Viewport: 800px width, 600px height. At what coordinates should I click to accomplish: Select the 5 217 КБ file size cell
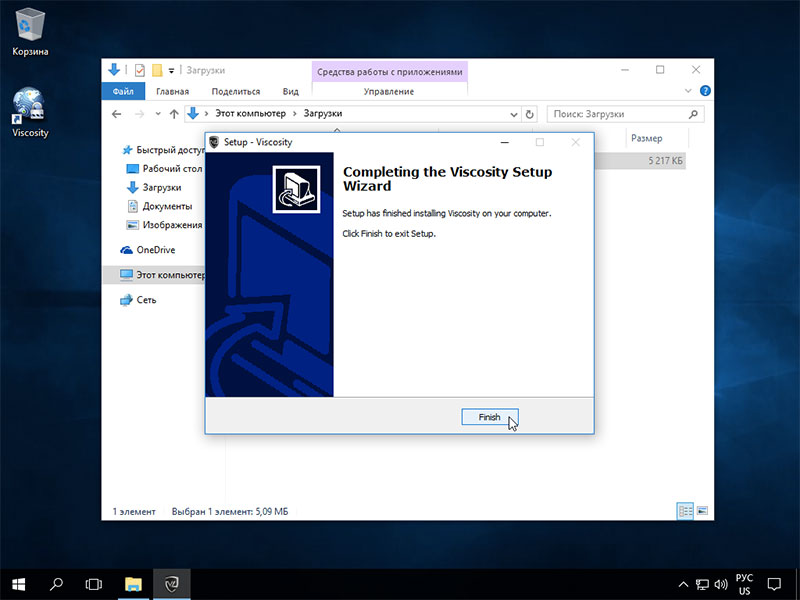click(665, 161)
